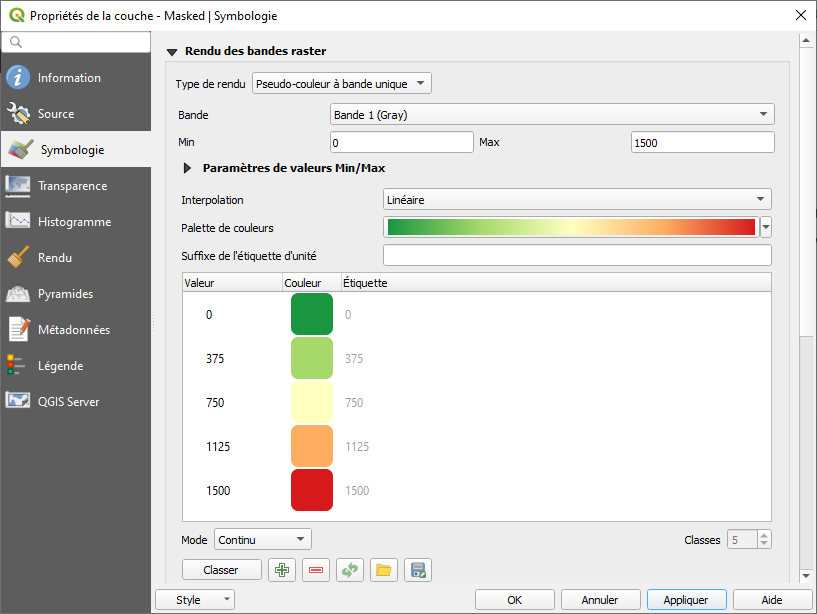Open the Mode Continu dropdown
The image size is (817, 614).
pos(262,540)
